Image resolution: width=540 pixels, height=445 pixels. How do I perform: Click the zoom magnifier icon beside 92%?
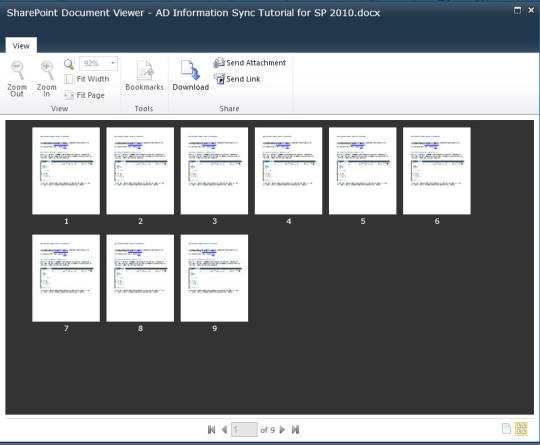point(69,64)
